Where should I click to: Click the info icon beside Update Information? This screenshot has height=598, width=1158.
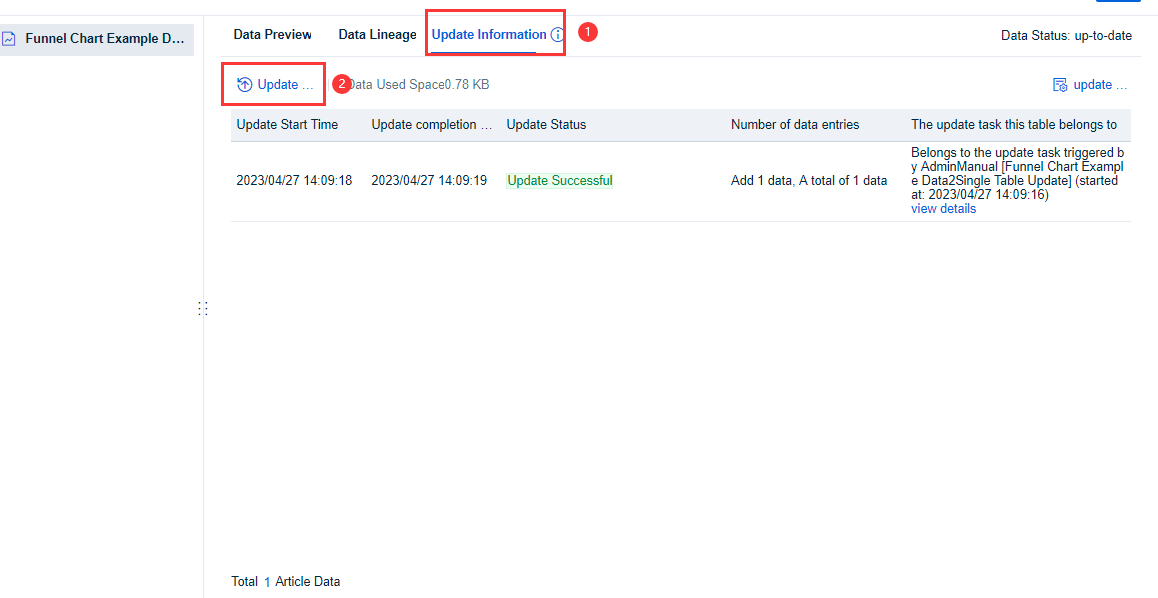[x=557, y=33]
